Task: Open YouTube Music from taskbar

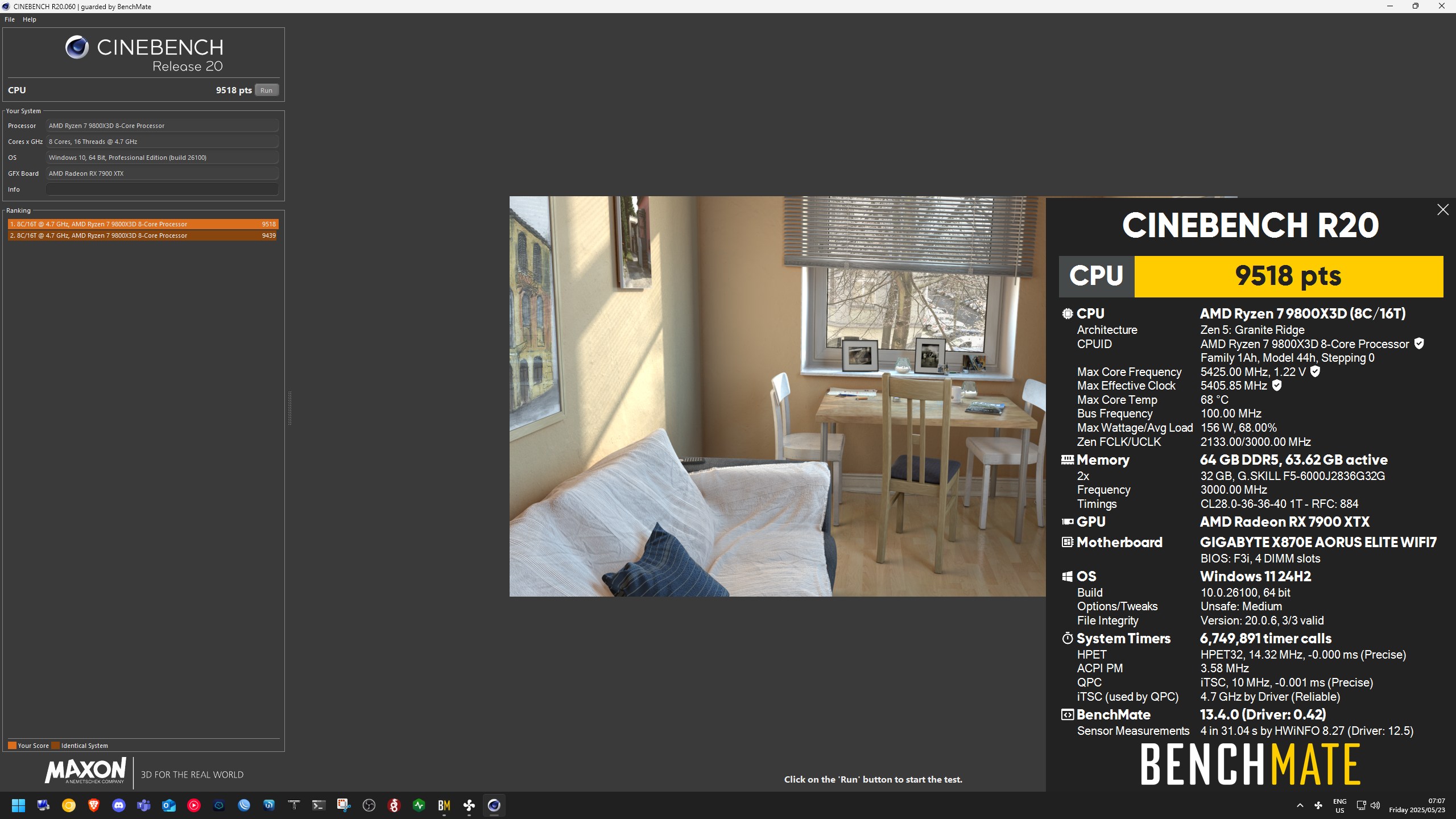Action: pyautogui.click(x=194, y=805)
